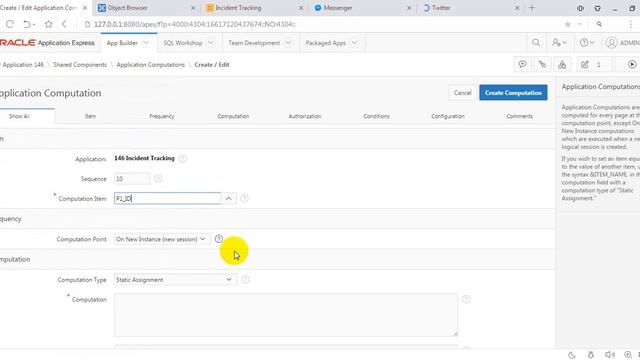The height and width of the screenshot is (360, 640).
Task: Select the Computation tab
Action: [233, 116]
